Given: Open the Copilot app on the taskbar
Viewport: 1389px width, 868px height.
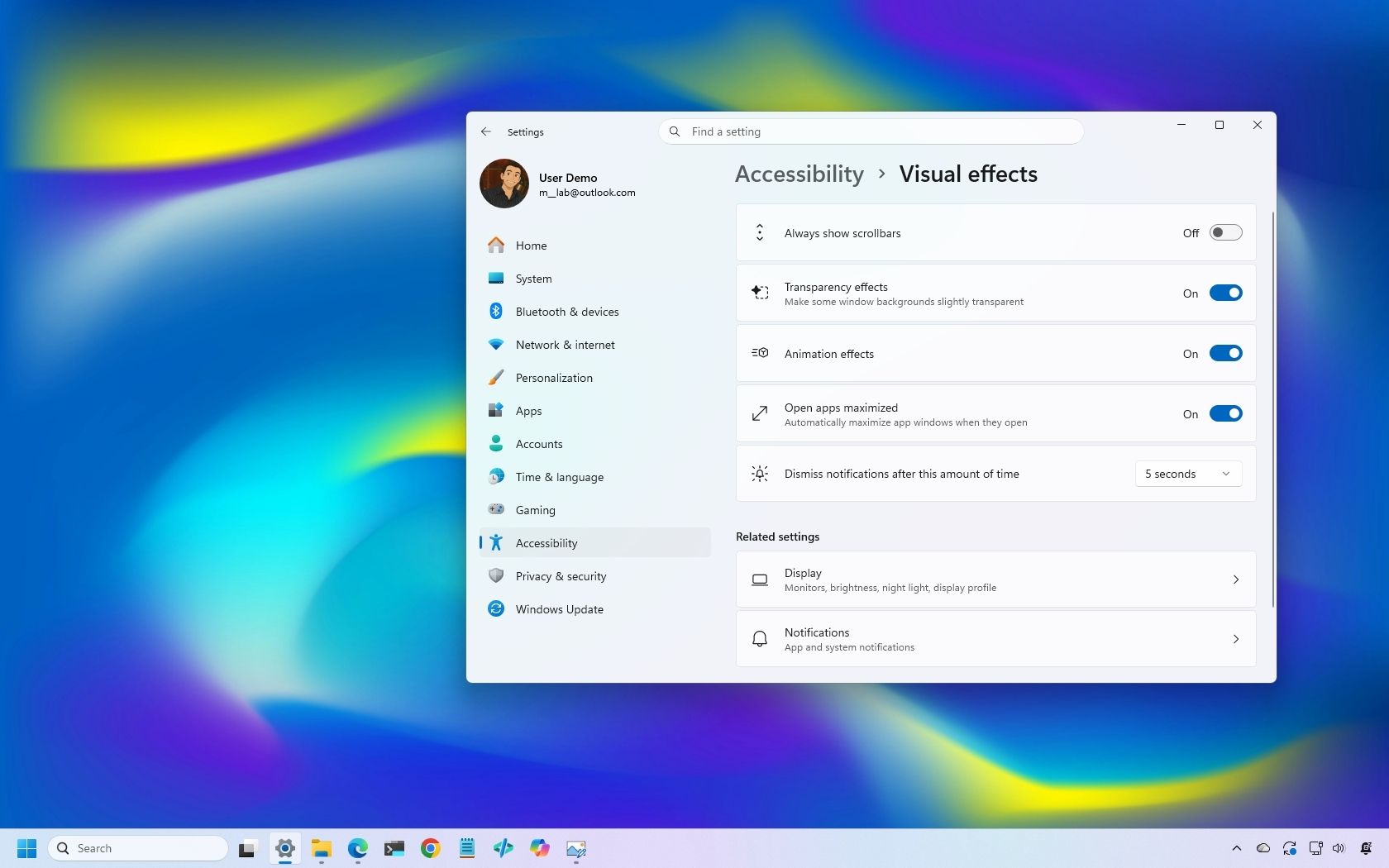Looking at the screenshot, I should click(540, 848).
